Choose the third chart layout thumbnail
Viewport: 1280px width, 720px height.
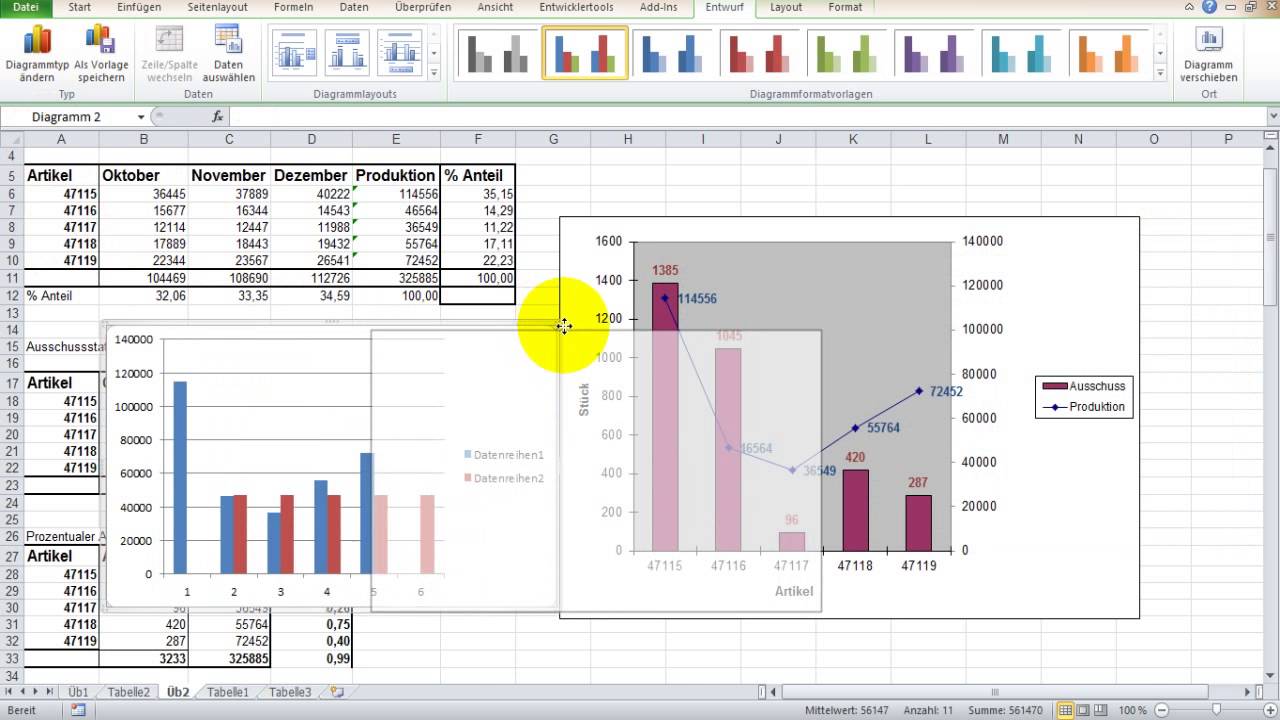tap(400, 53)
